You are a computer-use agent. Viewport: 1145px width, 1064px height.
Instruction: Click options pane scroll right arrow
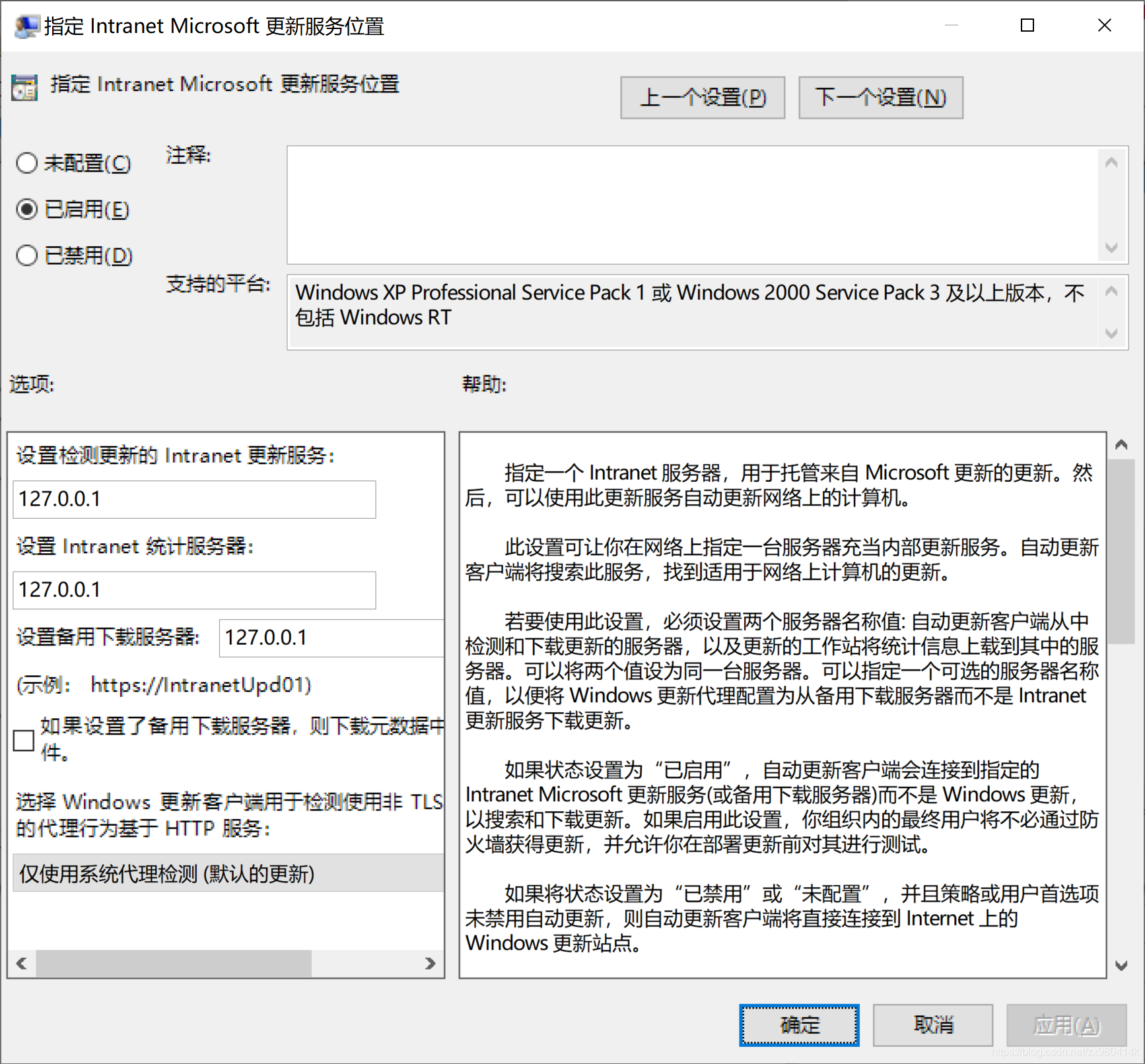pyautogui.click(x=430, y=964)
